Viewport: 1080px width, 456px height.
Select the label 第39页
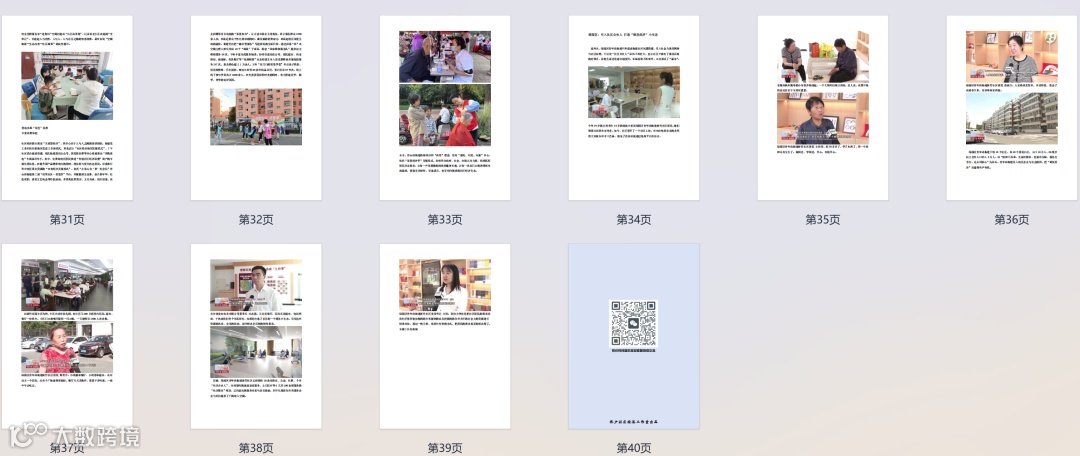click(445, 448)
